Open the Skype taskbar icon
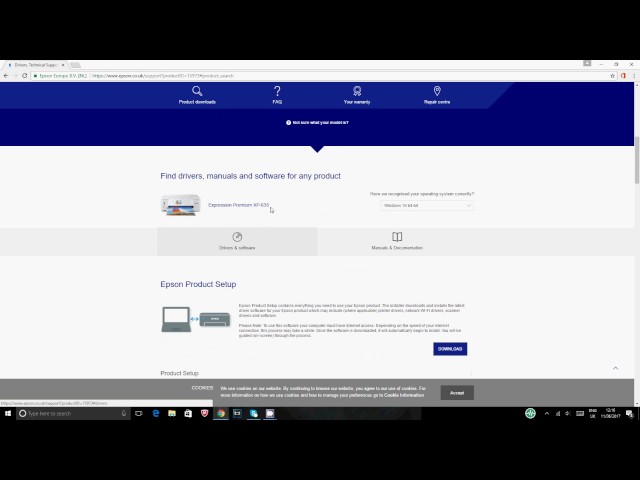The image size is (640, 480). (x=253, y=413)
